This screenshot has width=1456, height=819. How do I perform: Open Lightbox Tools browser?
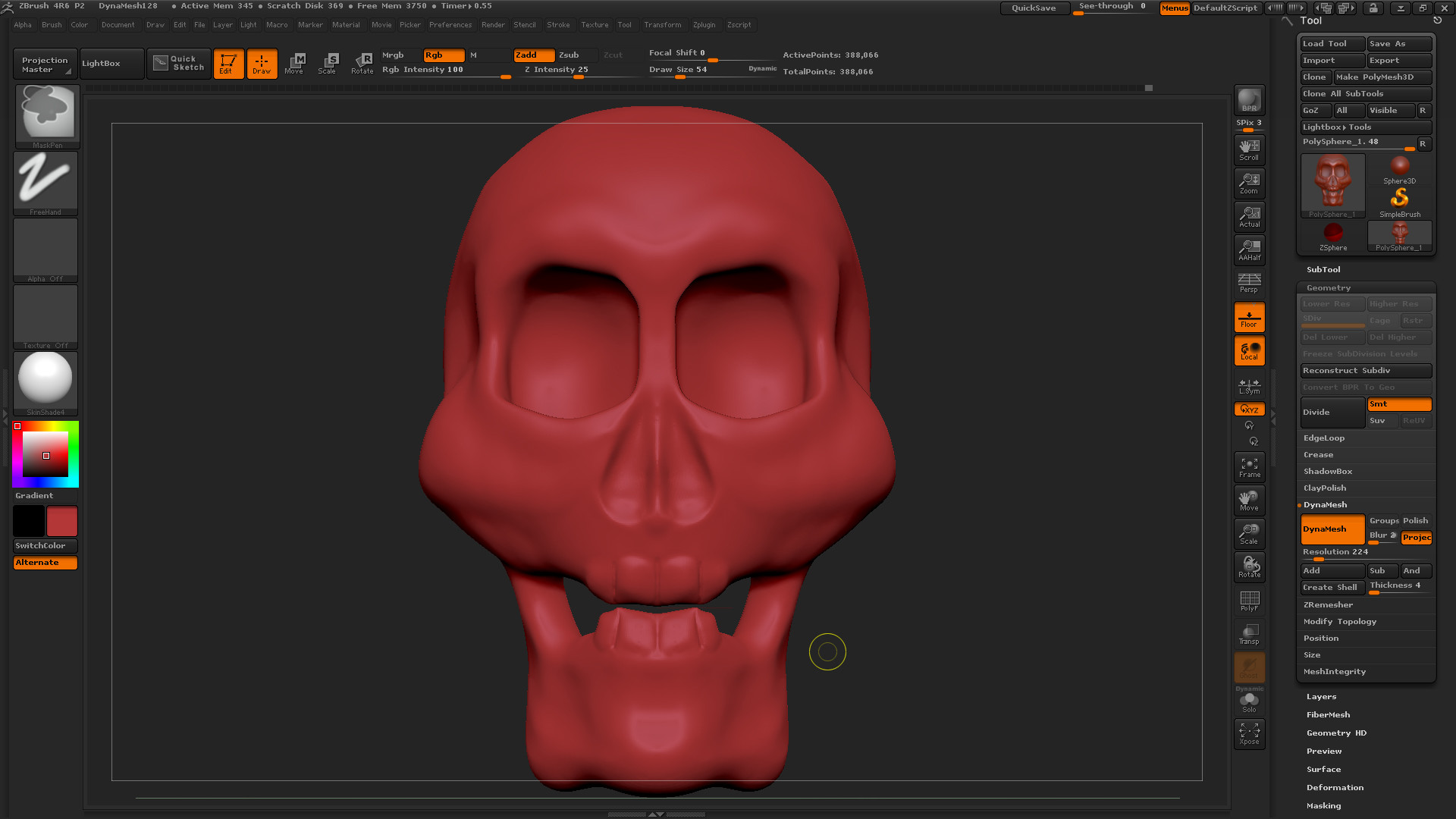[x=1365, y=127]
